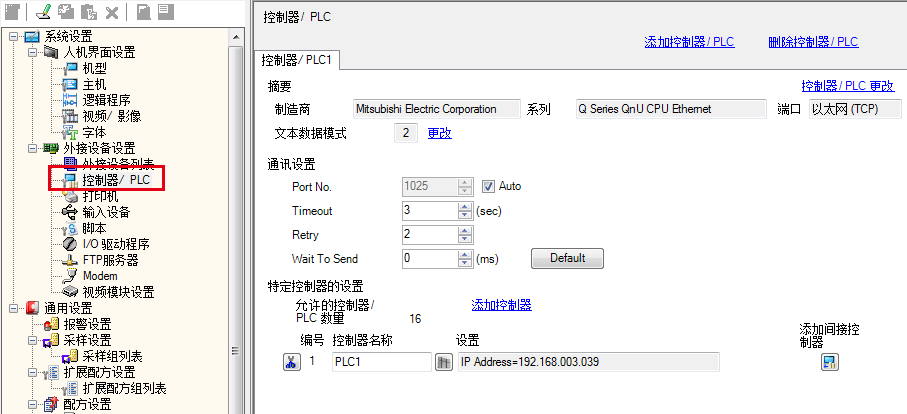Open I/O 驱动程序 settings
Viewport: 907px width, 414px height.
point(115,244)
